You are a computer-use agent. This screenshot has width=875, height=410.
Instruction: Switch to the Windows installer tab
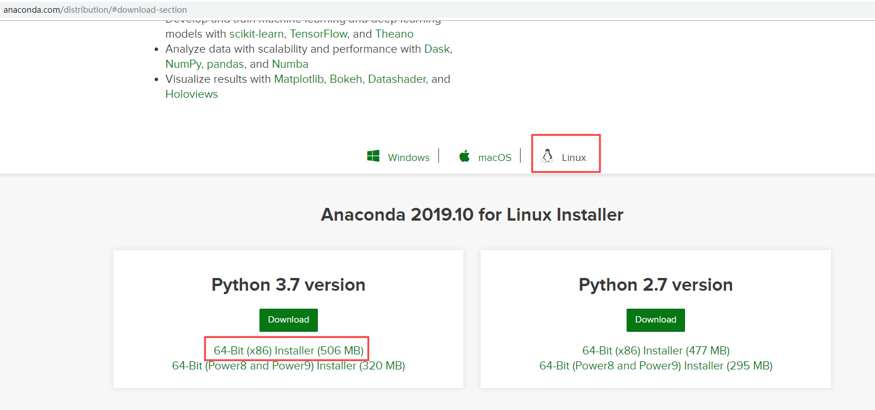(x=408, y=157)
